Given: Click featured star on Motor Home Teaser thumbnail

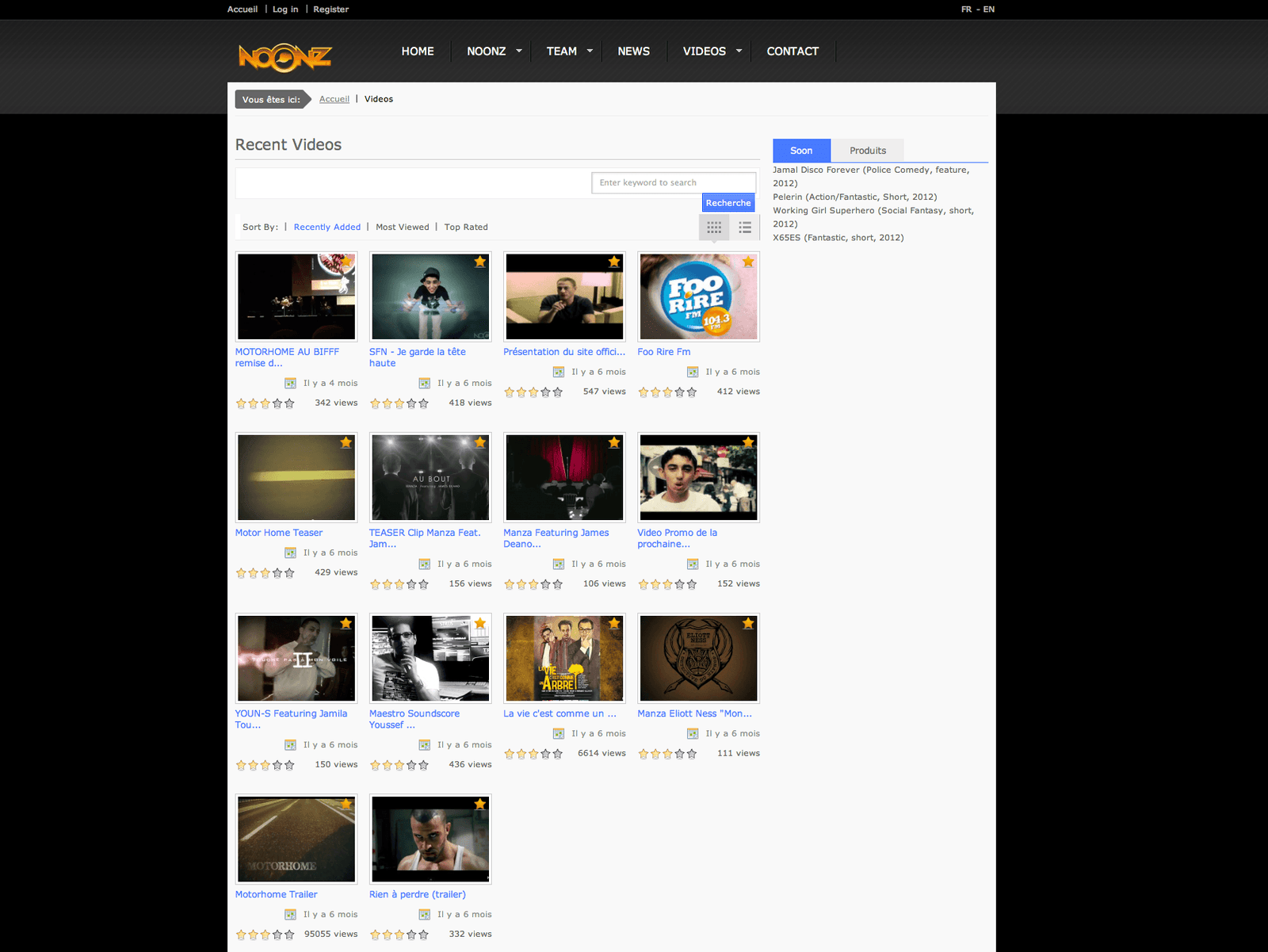Looking at the screenshot, I should [346, 442].
